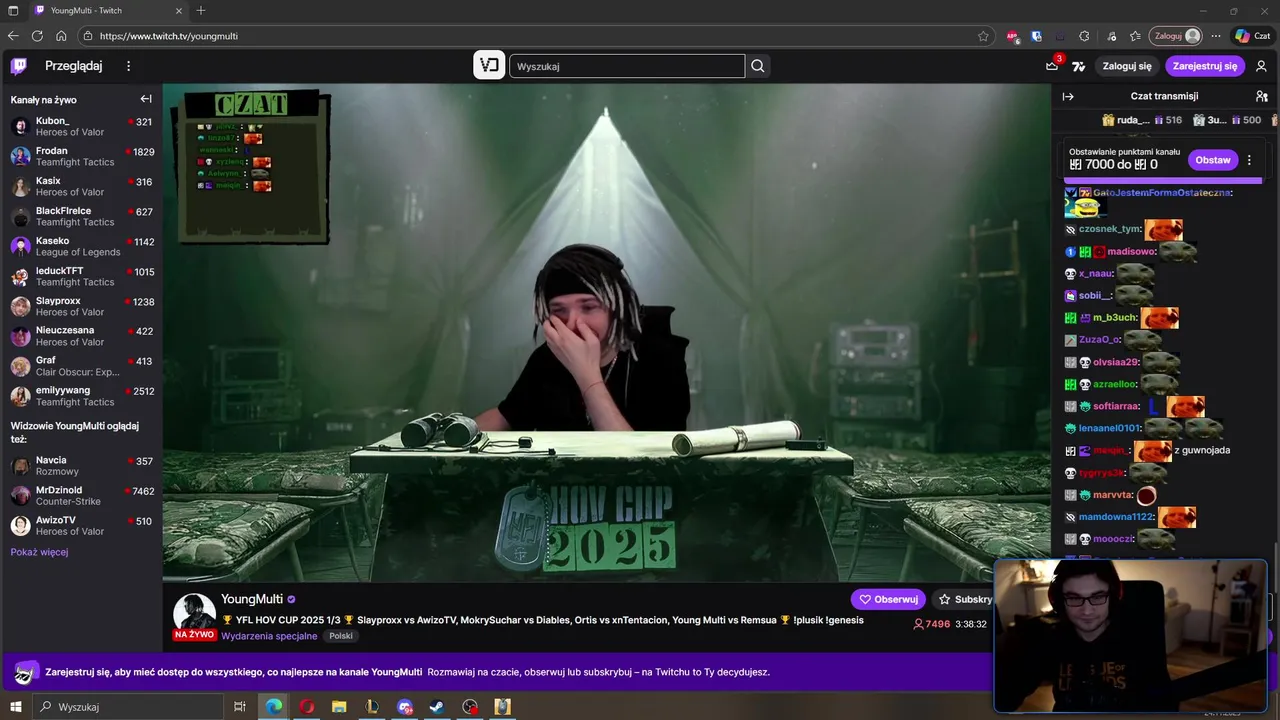1280x720 pixels.
Task: Open Slayproxx channel in sidebar
Action: (x=81, y=307)
